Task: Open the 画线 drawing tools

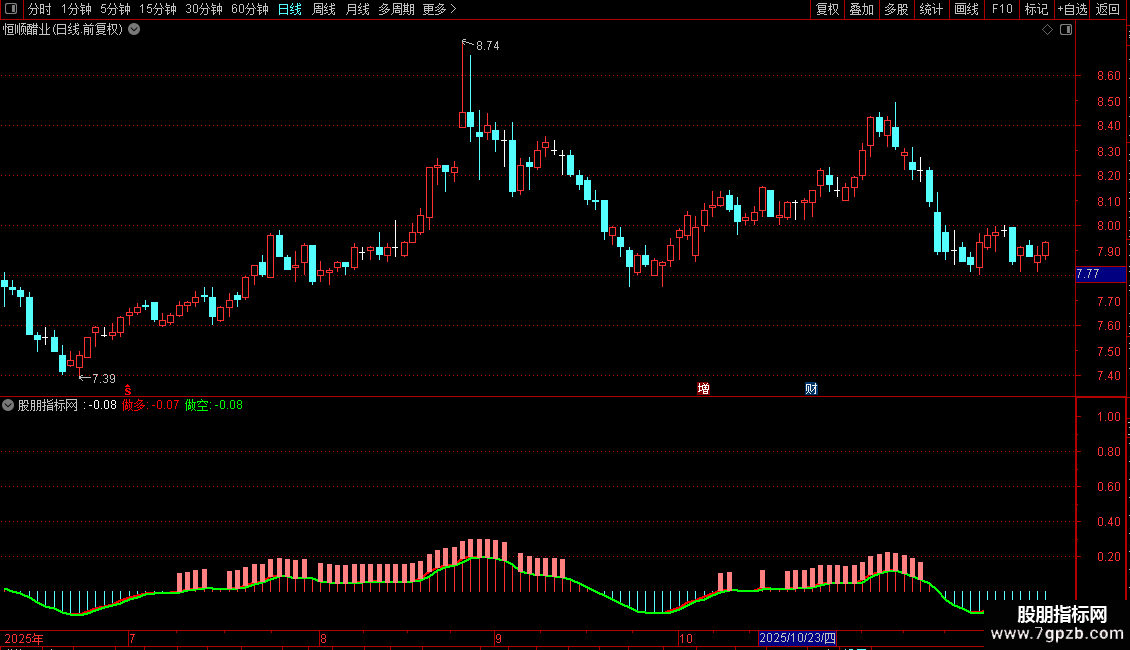Action: tap(966, 9)
